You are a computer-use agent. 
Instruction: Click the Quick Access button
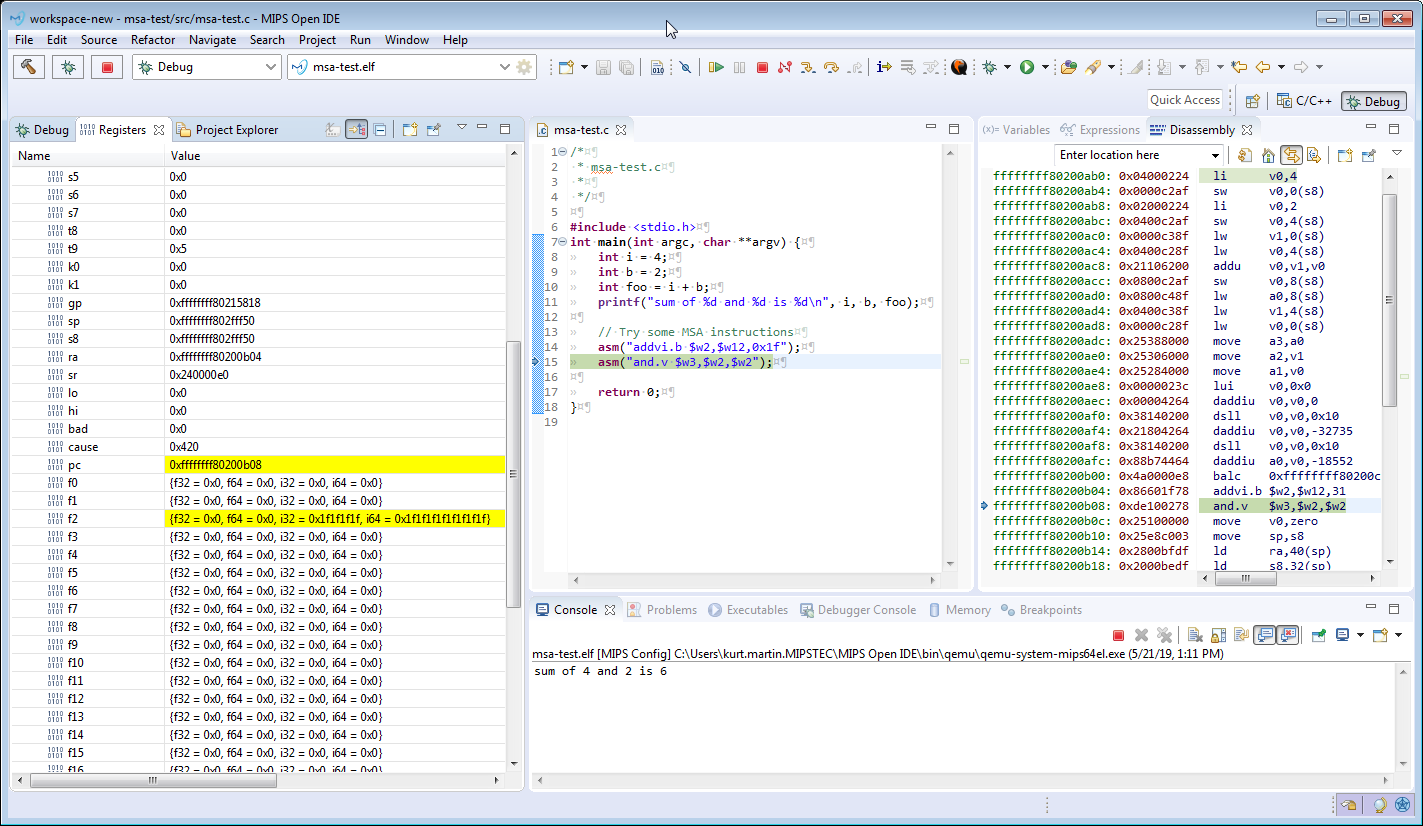coord(1186,100)
